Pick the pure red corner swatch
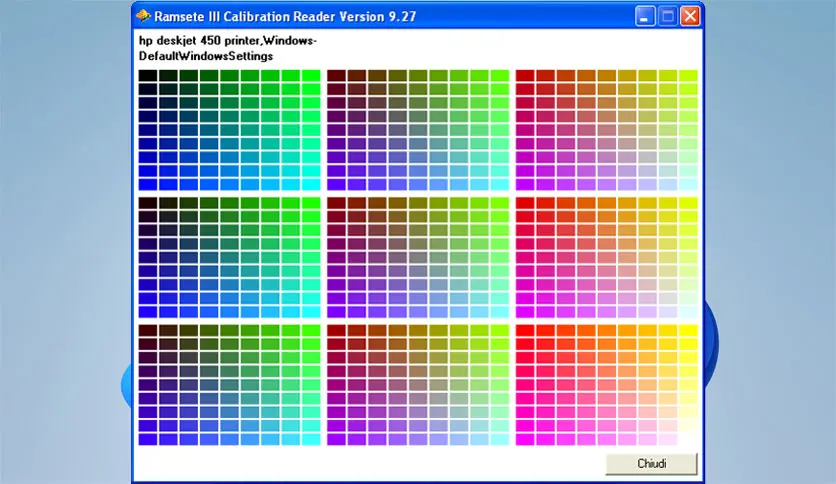 (x=525, y=330)
